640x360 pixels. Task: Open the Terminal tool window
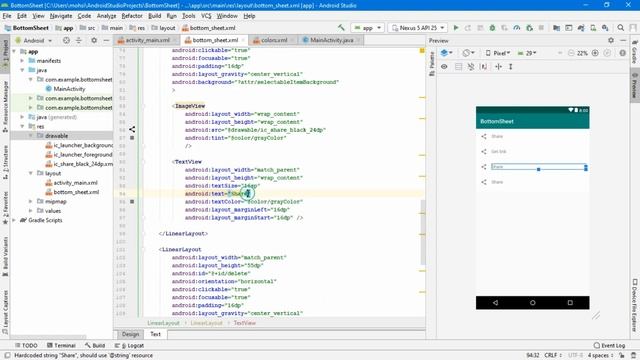tap(61, 345)
